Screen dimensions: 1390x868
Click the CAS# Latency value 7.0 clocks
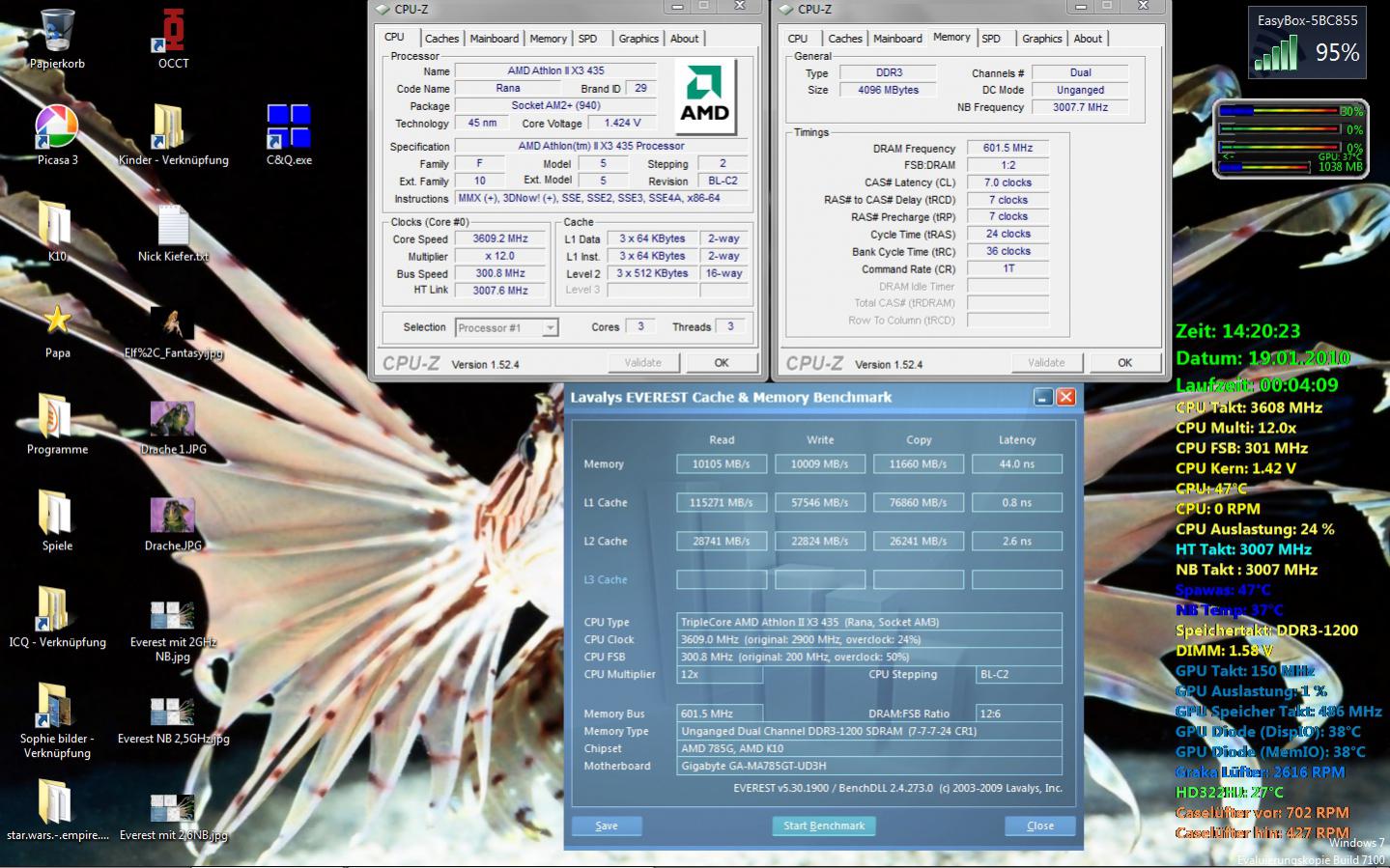pos(1007,182)
